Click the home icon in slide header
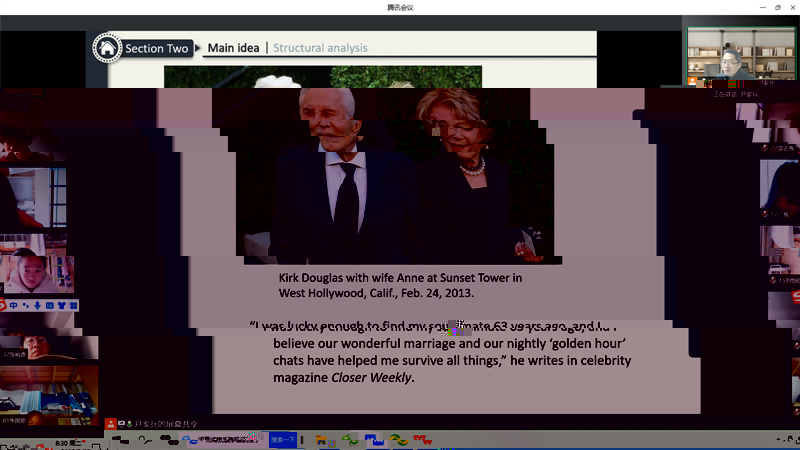800x450 pixels. pos(107,48)
